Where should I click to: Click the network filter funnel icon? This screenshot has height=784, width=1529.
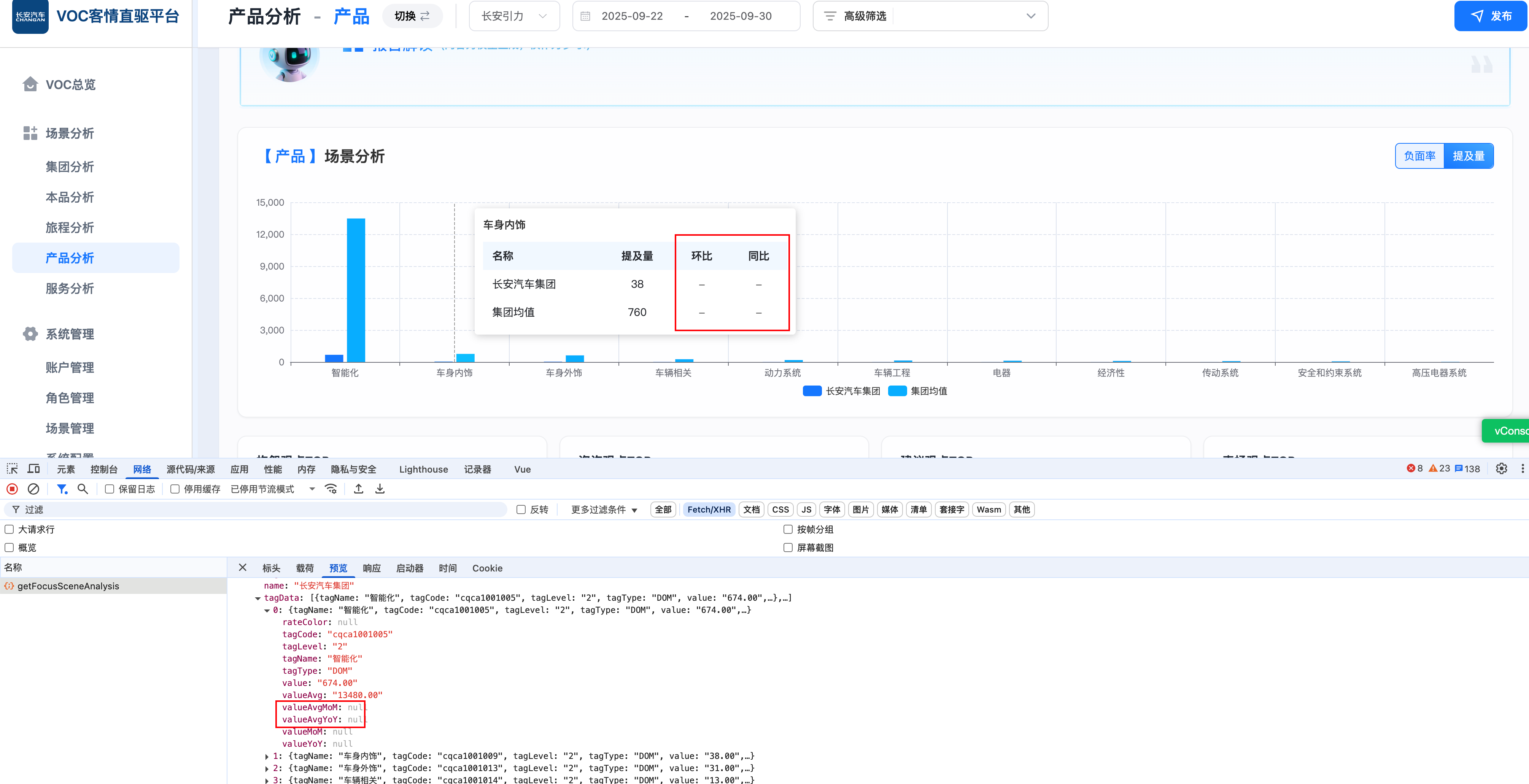pos(61,489)
